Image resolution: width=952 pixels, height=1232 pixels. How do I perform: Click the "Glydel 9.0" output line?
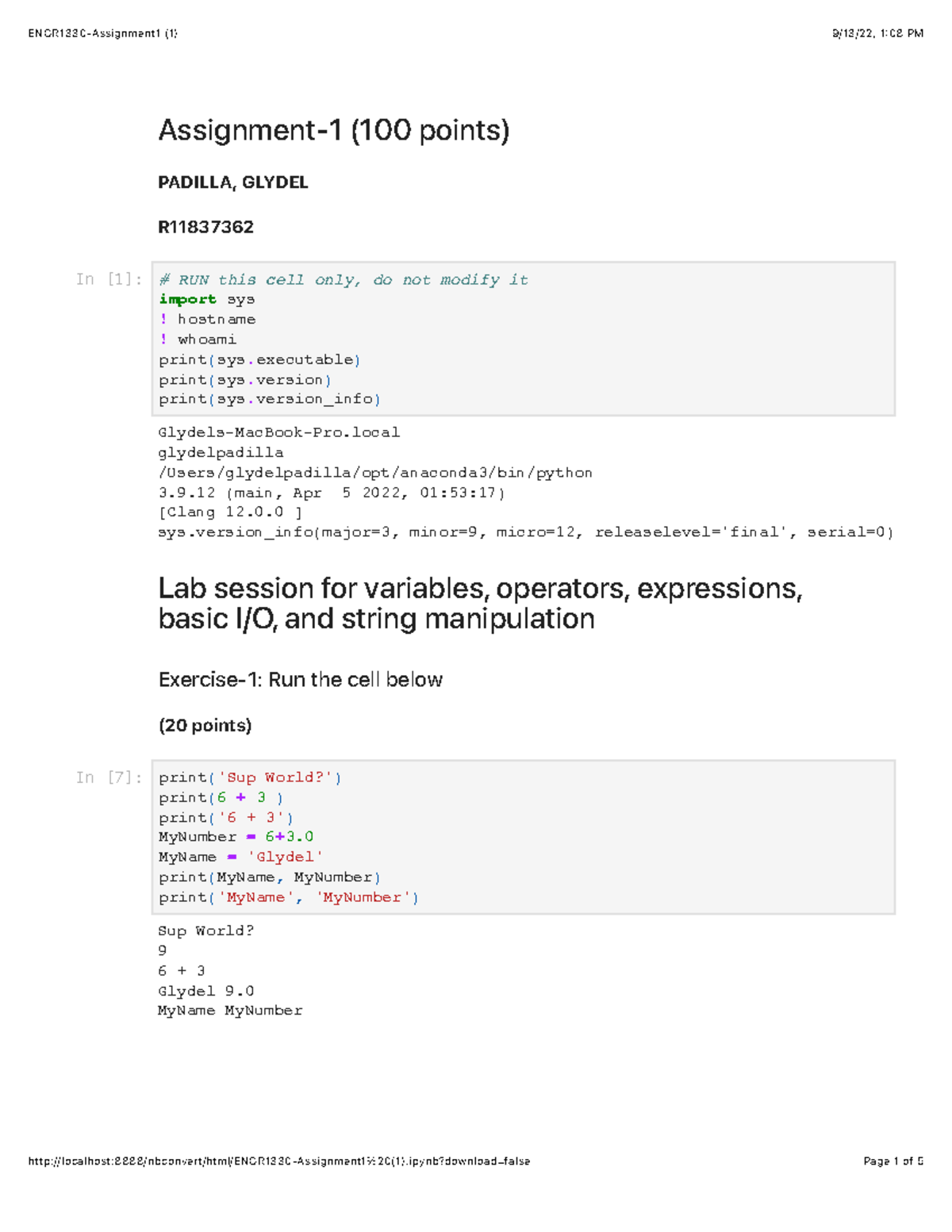click(x=205, y=991)
